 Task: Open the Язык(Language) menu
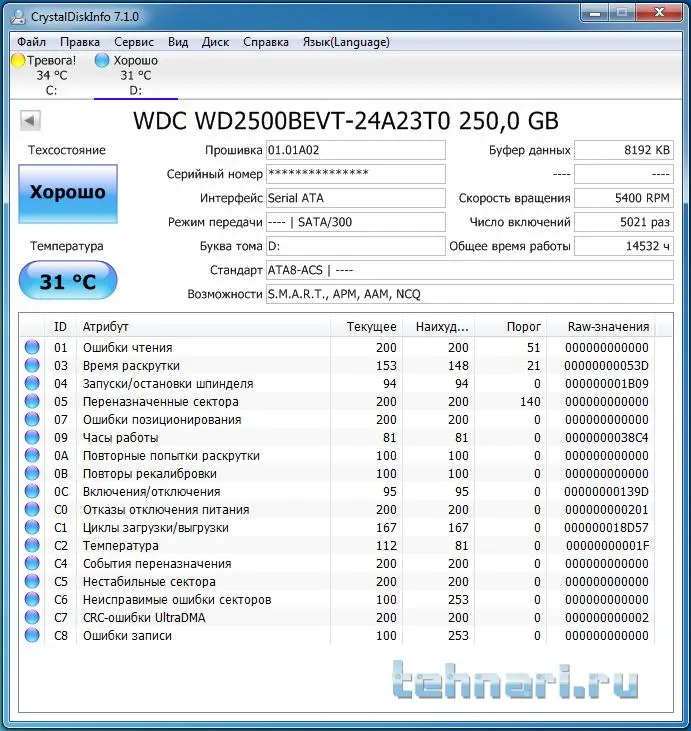pos(346,42)
